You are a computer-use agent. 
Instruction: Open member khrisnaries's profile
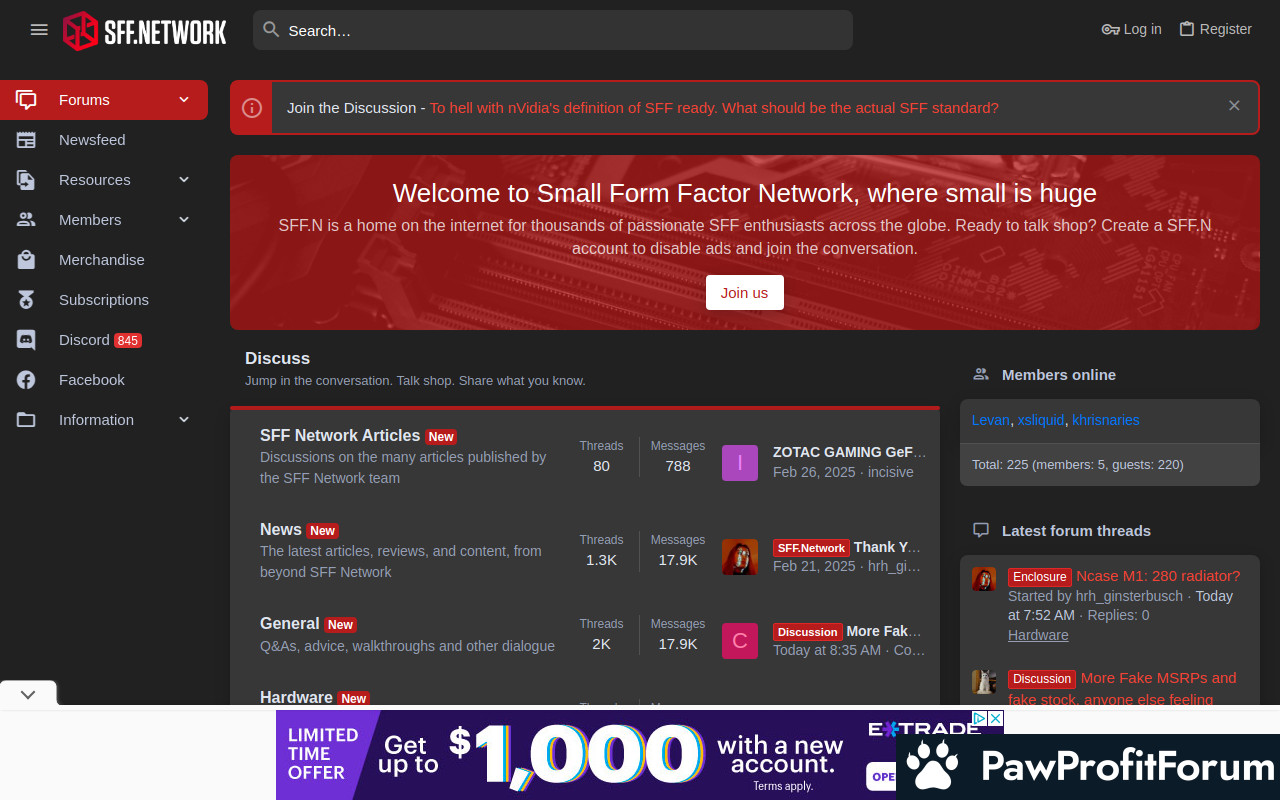click(x=1106, y=420)
